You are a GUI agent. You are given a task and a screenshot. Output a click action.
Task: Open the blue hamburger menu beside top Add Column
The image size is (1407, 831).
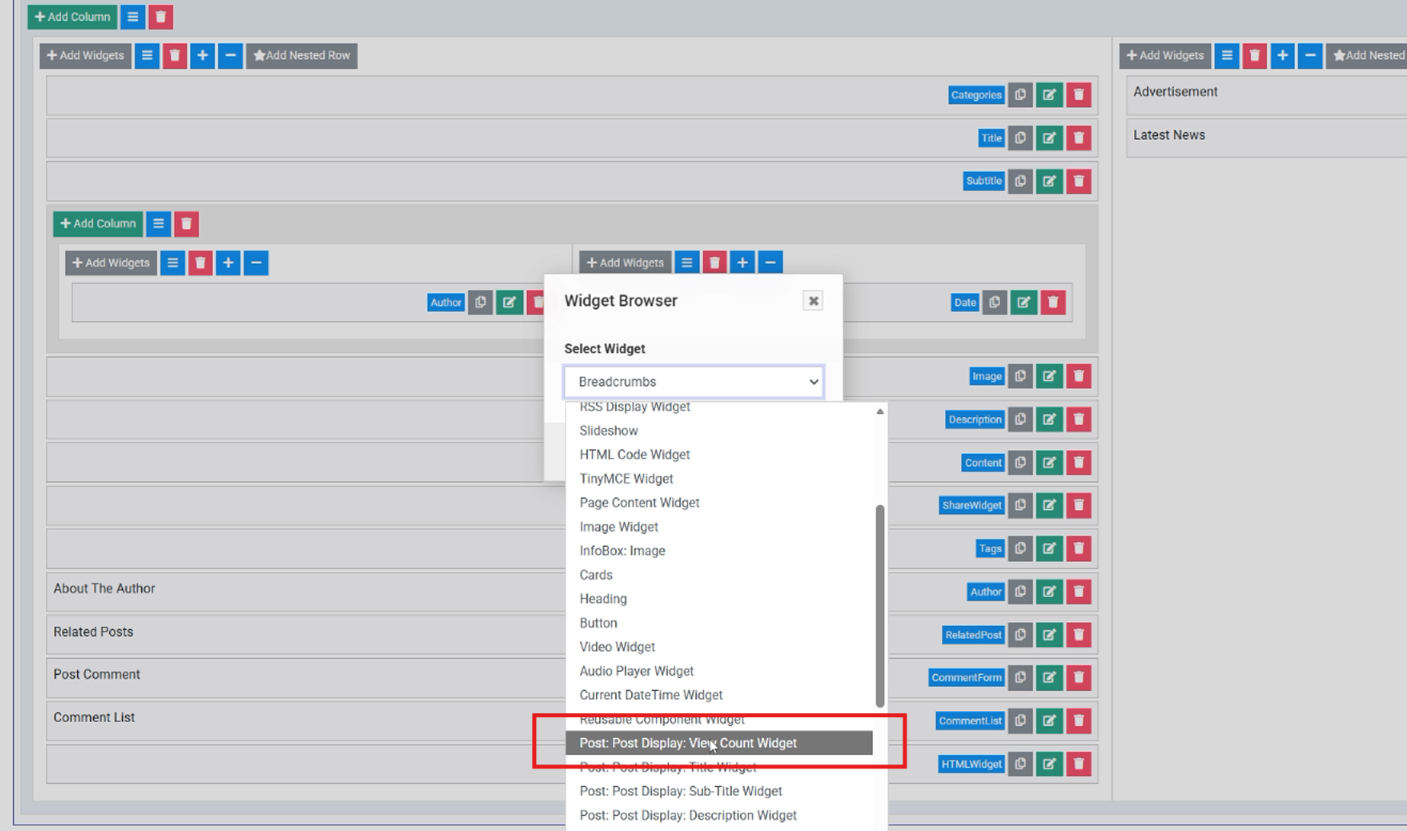coord(133,17)
